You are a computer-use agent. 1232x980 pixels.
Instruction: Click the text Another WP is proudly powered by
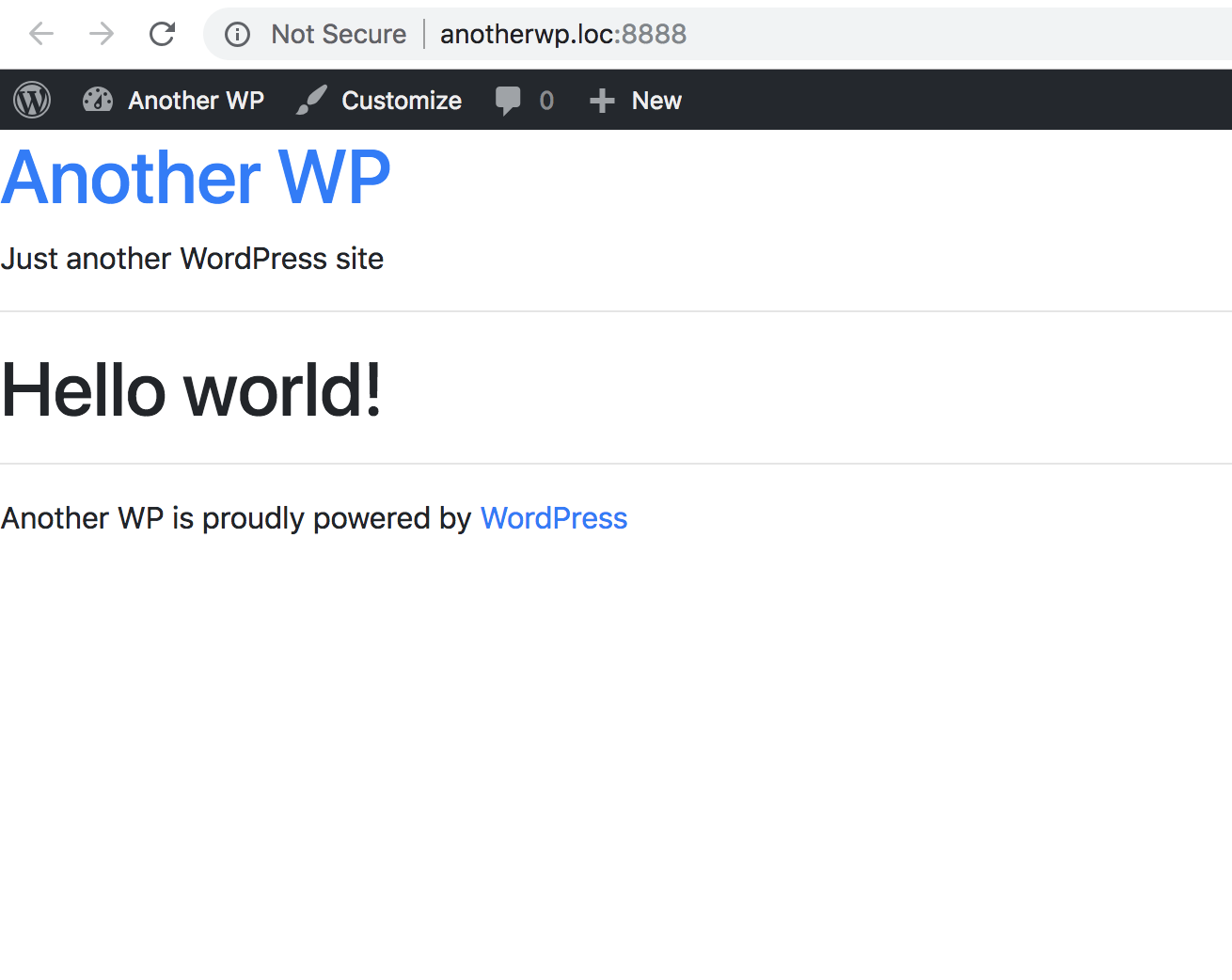236,518
